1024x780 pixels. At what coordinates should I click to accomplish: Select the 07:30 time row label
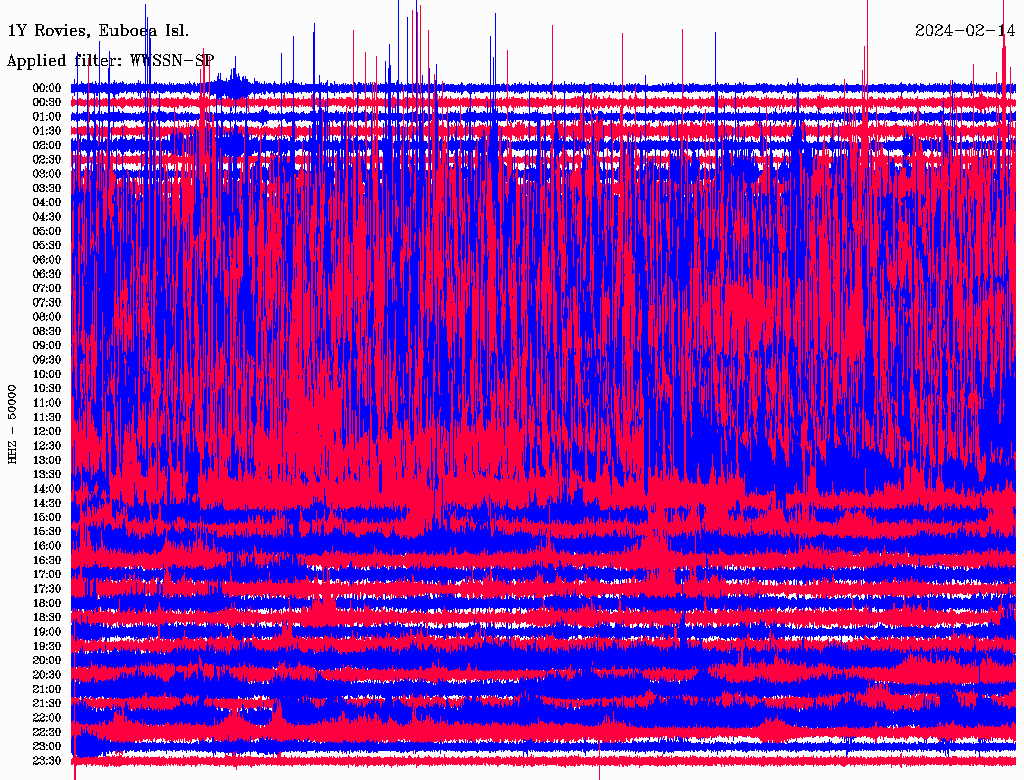(47, 303)
